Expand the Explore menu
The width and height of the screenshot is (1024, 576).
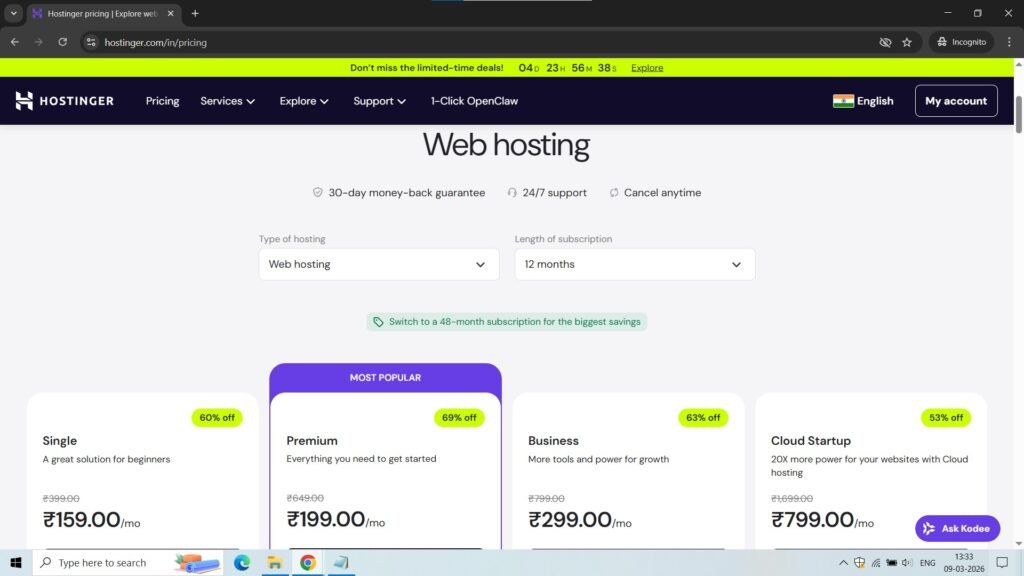pos(304,101)
